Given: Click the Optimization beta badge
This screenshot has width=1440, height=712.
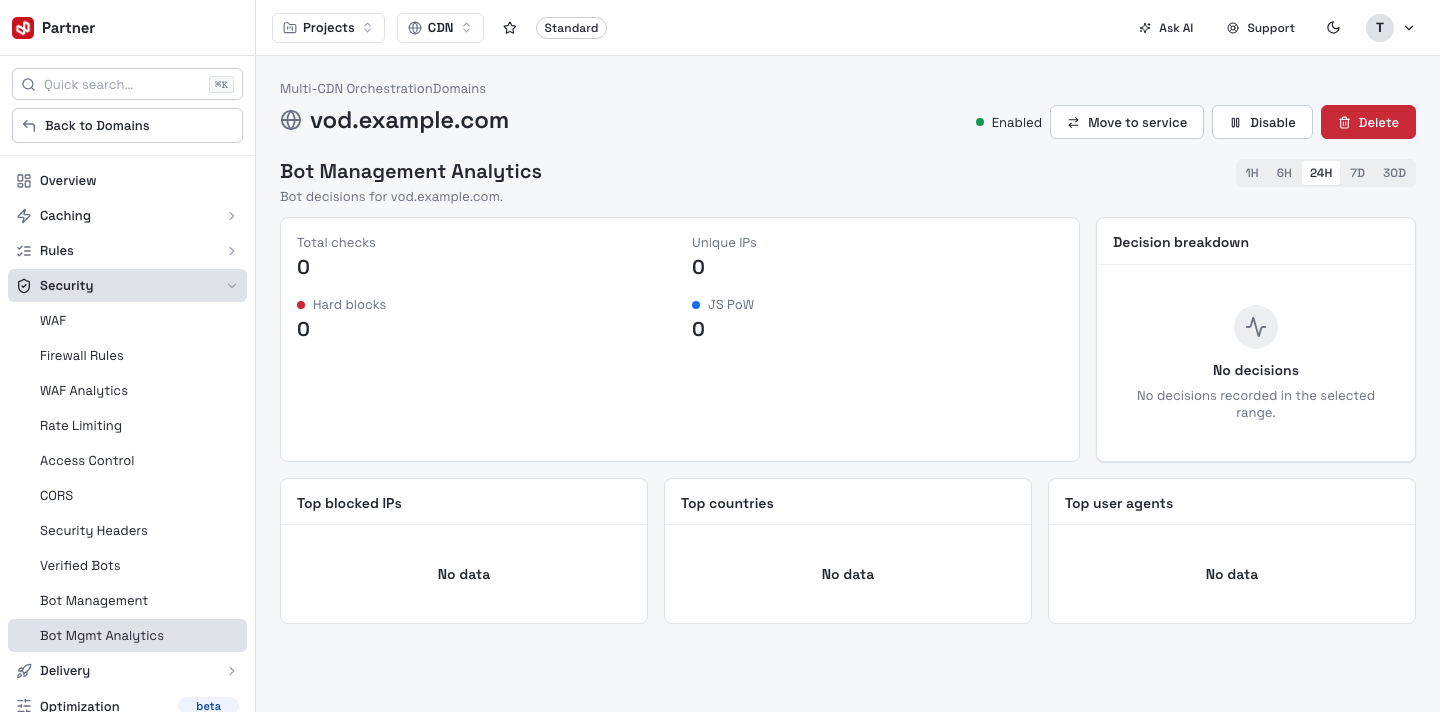Looking at the screenshot, I should pos(208,706).
